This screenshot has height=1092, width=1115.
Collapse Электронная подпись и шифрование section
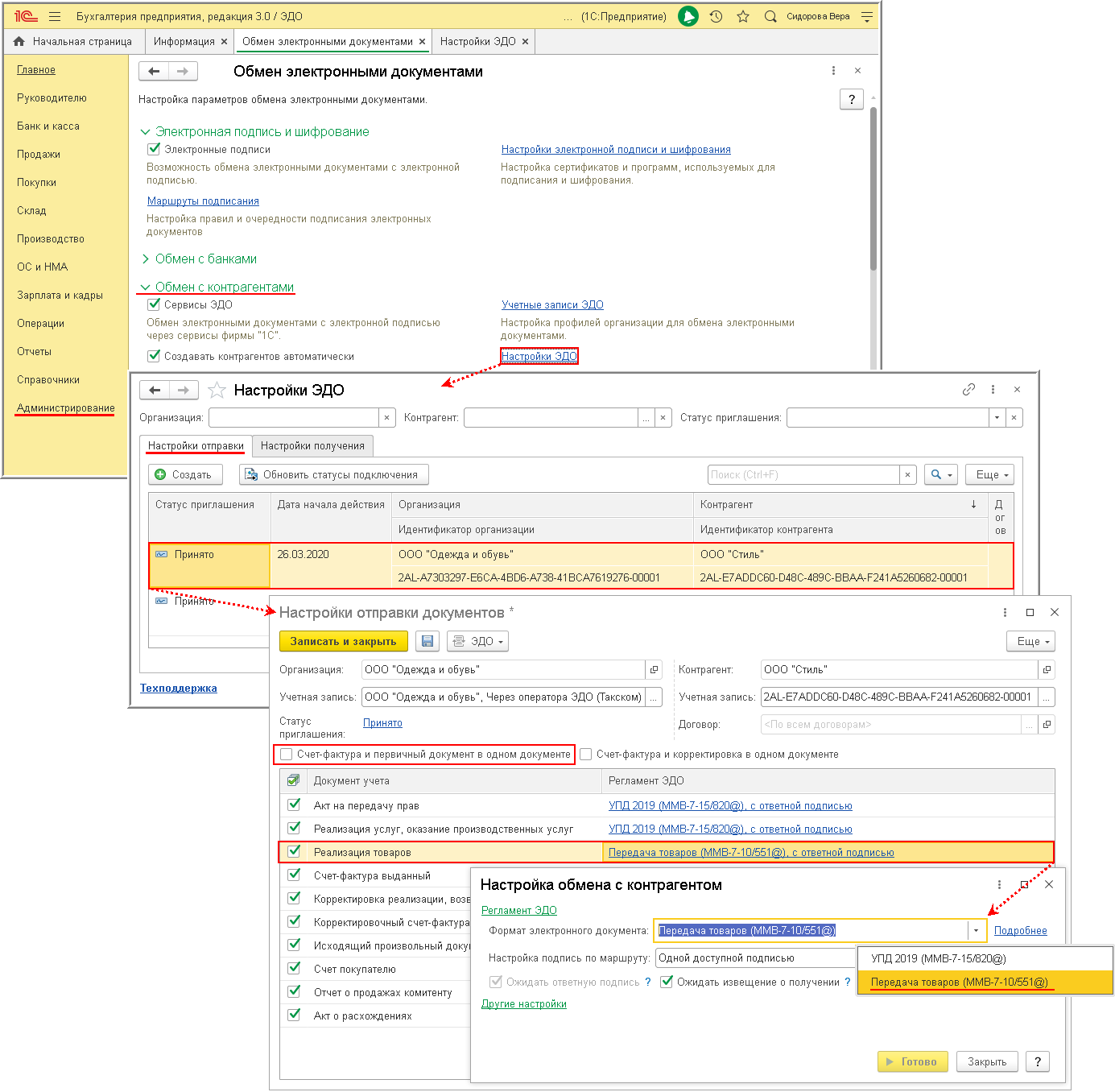coord(146,132)
